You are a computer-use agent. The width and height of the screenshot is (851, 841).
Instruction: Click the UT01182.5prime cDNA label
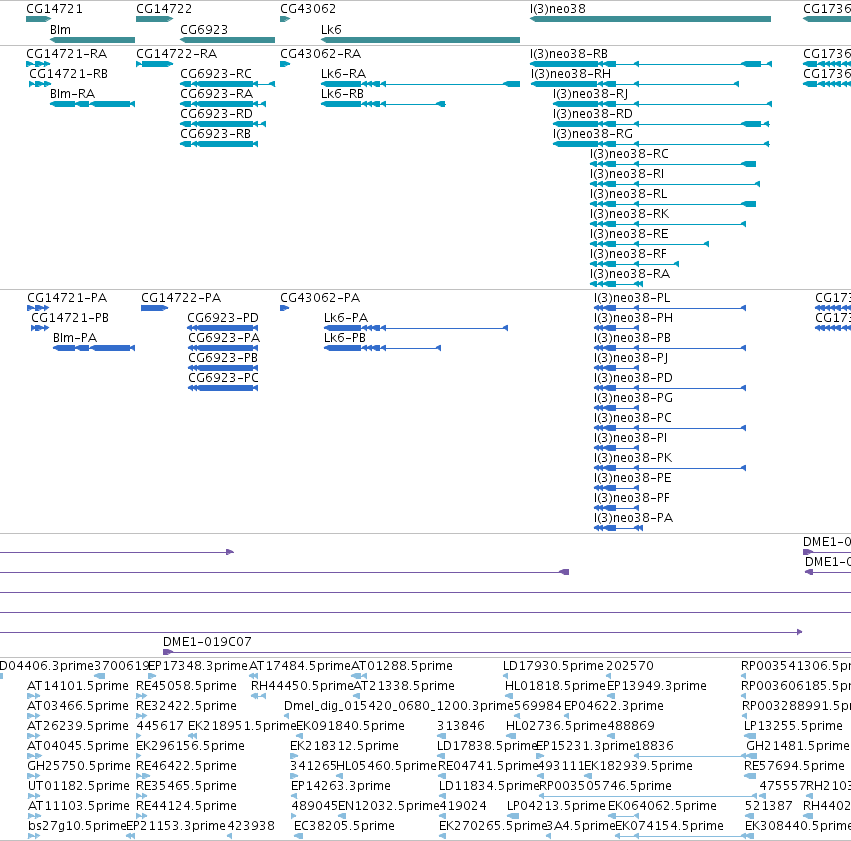coord(79,786)
